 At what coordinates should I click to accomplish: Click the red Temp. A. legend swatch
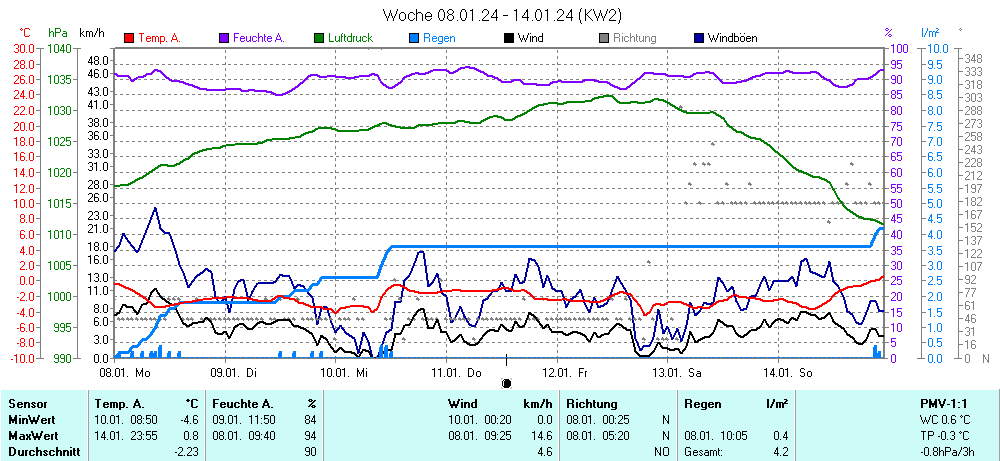click(129, 38)
